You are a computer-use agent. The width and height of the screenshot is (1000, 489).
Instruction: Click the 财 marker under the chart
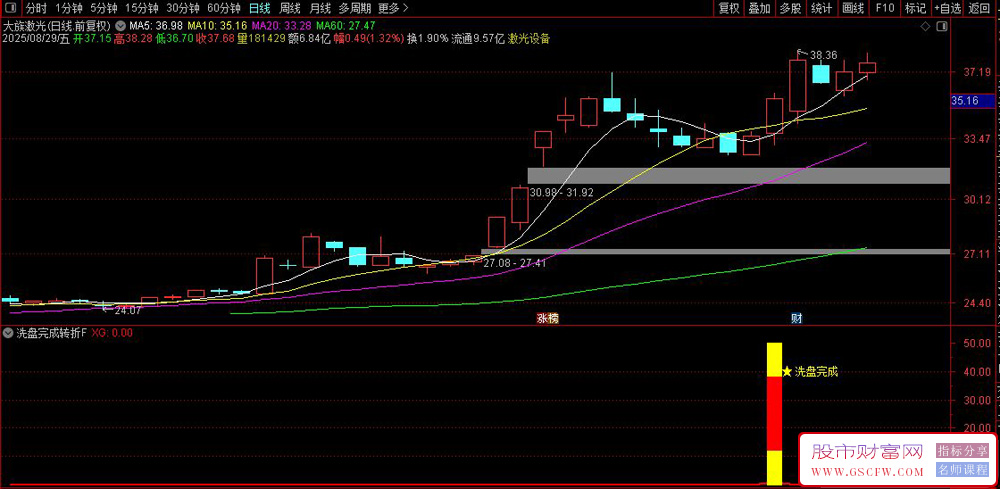(797, 318)
